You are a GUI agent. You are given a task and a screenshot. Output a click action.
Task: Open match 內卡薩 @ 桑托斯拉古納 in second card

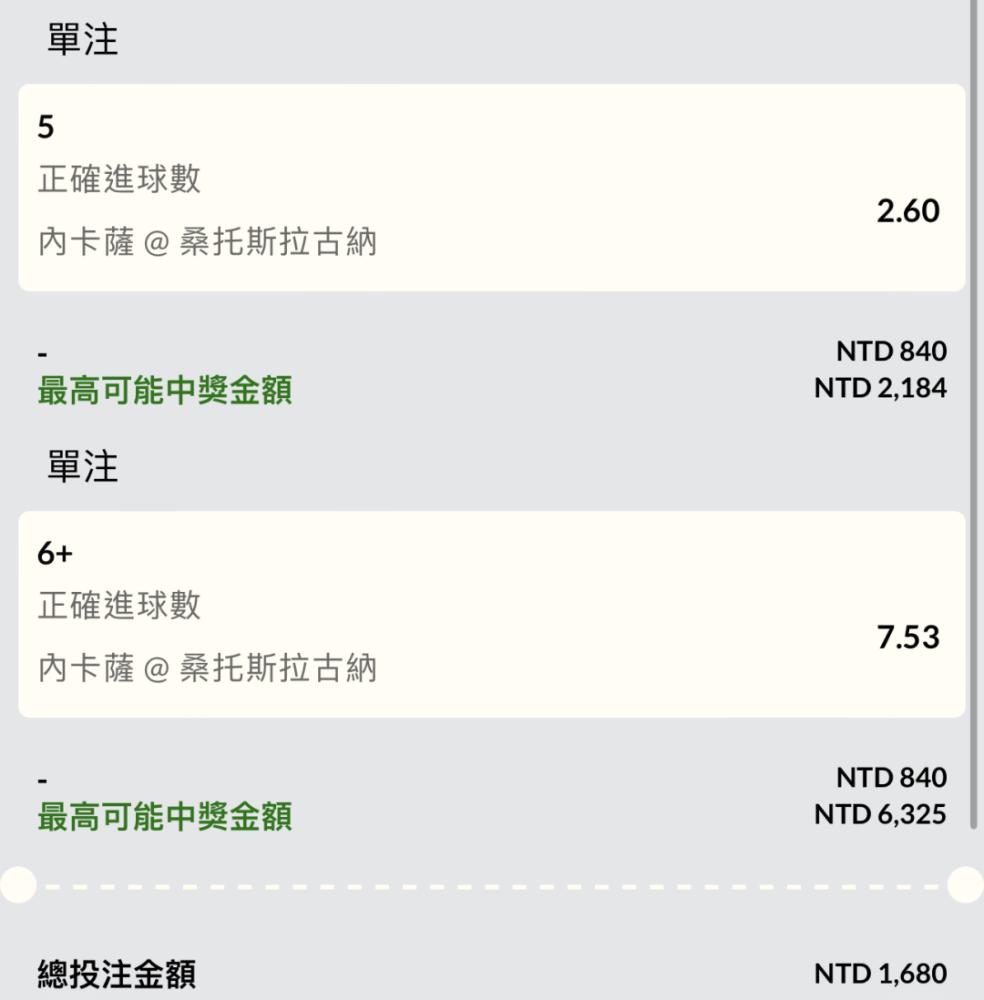207,668
